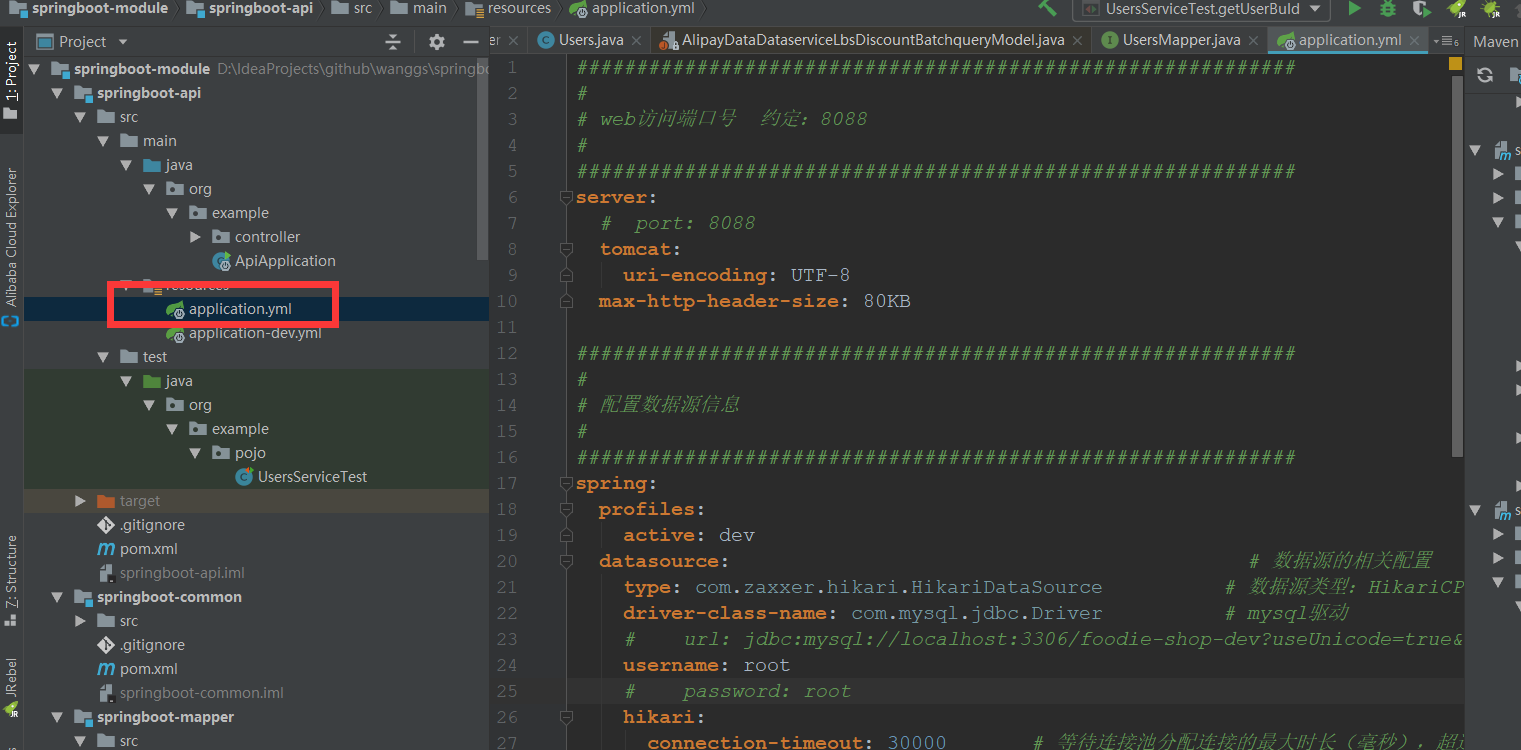
Task: Expand the controller package
Action: coord(196,237)
